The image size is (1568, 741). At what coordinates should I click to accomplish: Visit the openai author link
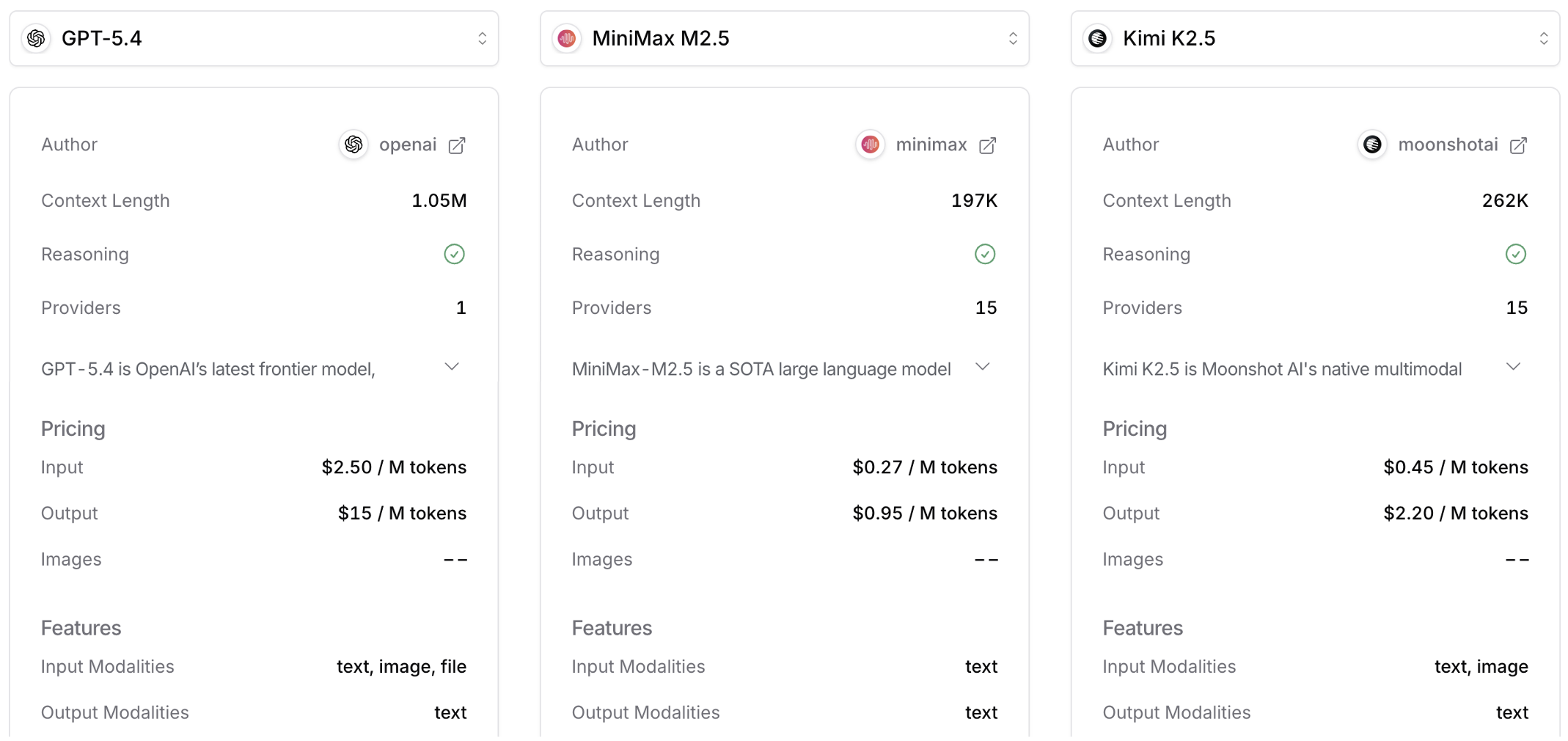pos(408,145)
